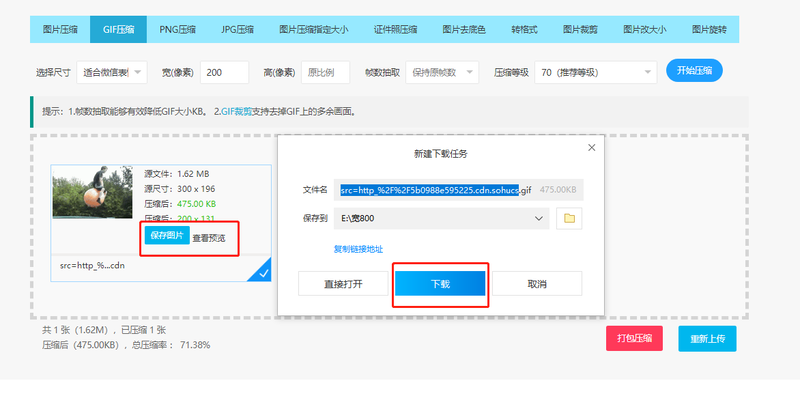
Task: Expand the 选择尺寸 dropdown
Action: [x=112, y=72]
